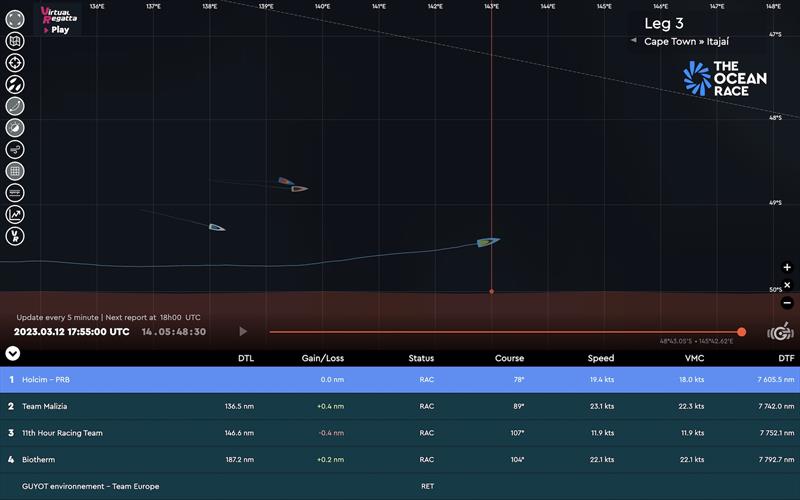Click the Course column header
800x500 pixels.
pyautogui.click(x=509, y=358)
